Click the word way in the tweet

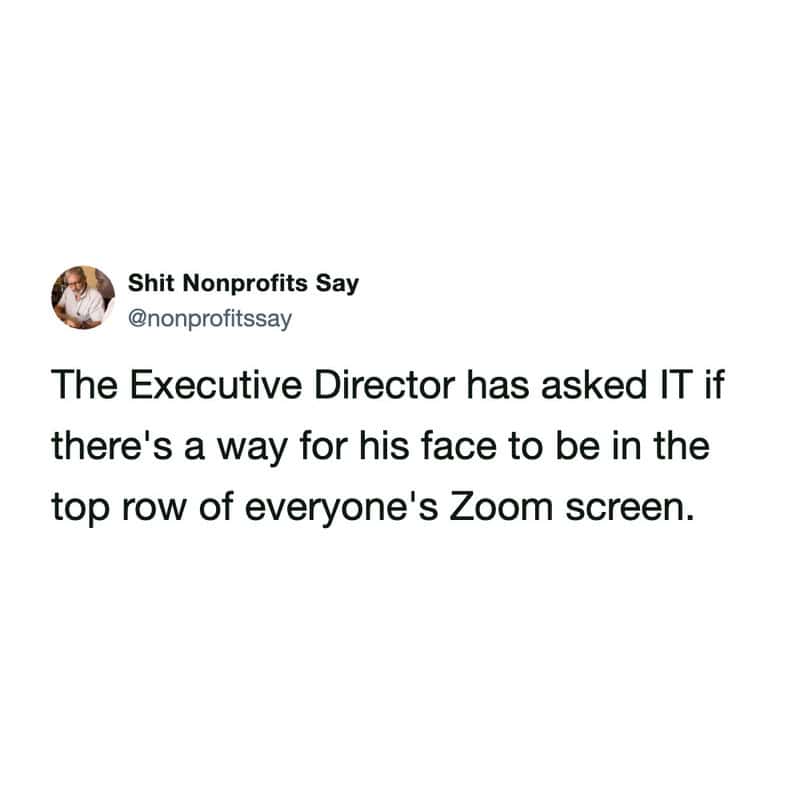pos(253,449)
